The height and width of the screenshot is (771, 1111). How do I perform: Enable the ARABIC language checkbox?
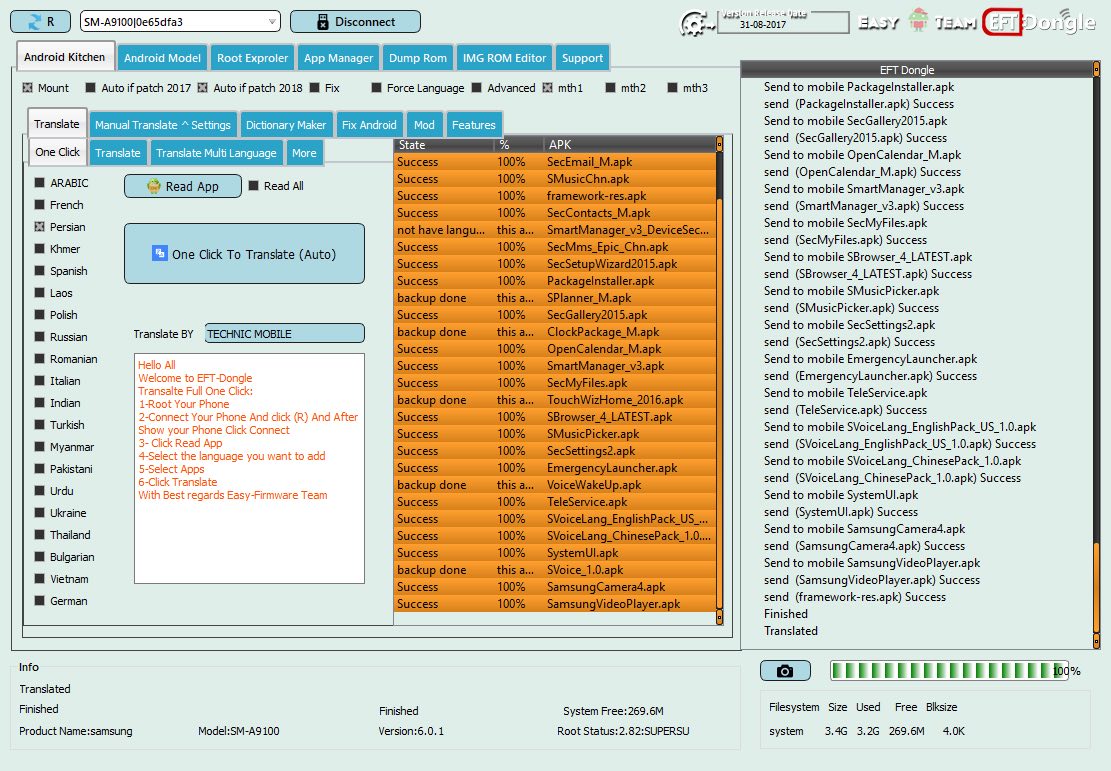pyautogui.click(x=40, y=183)
